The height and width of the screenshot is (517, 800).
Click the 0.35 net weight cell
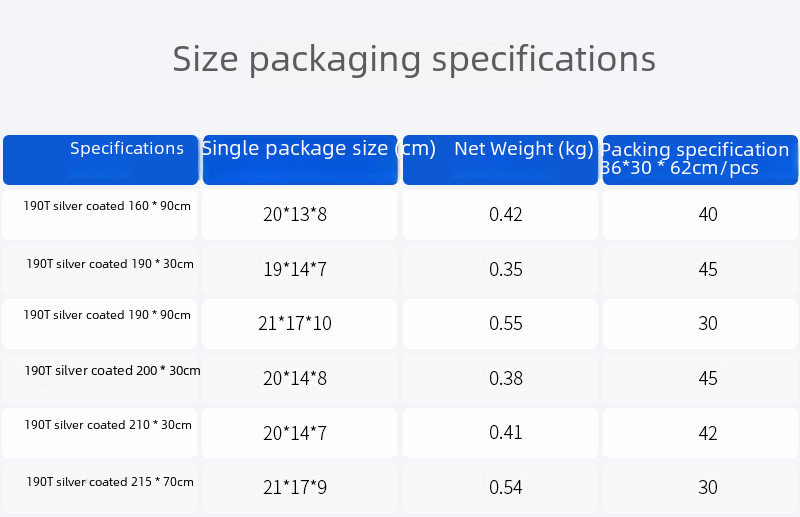pyautogui.click(x=506, y=270)
